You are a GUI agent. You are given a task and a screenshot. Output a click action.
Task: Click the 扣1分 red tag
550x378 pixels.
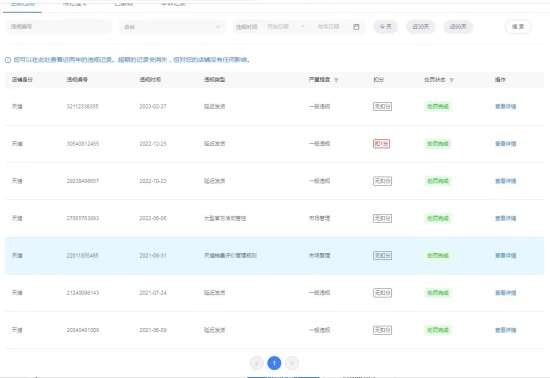(x=381, y=144)
